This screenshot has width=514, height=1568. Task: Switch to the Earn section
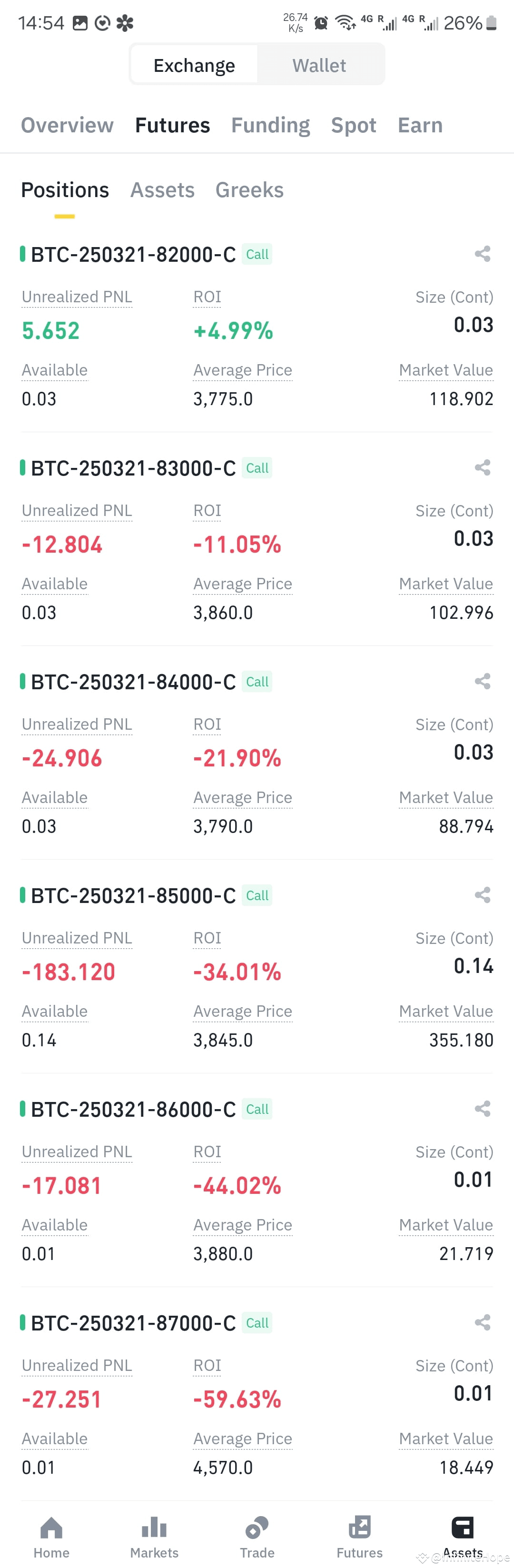click(419, 125)
